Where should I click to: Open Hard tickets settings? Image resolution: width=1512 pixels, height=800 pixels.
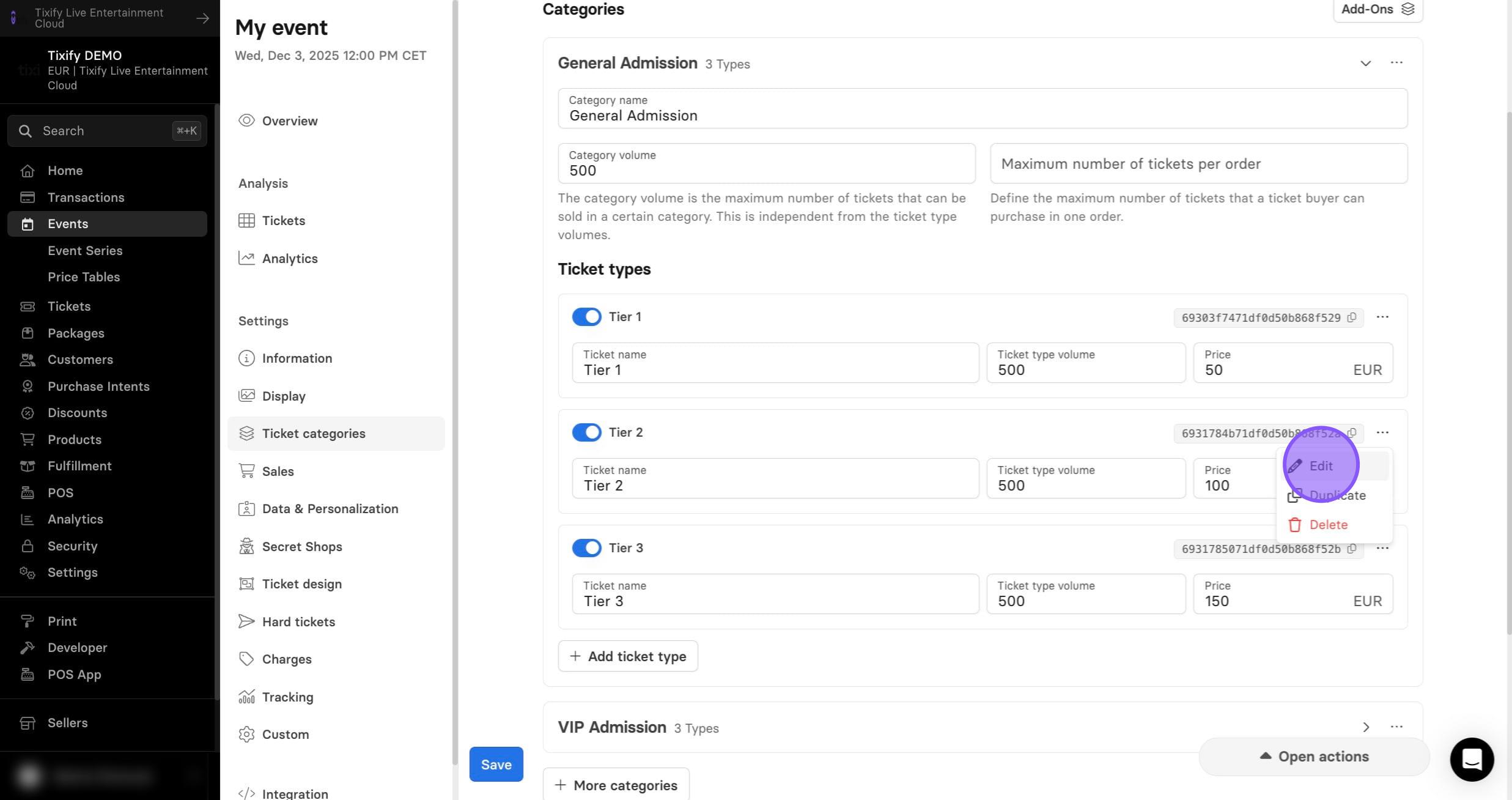pos(336,621)
